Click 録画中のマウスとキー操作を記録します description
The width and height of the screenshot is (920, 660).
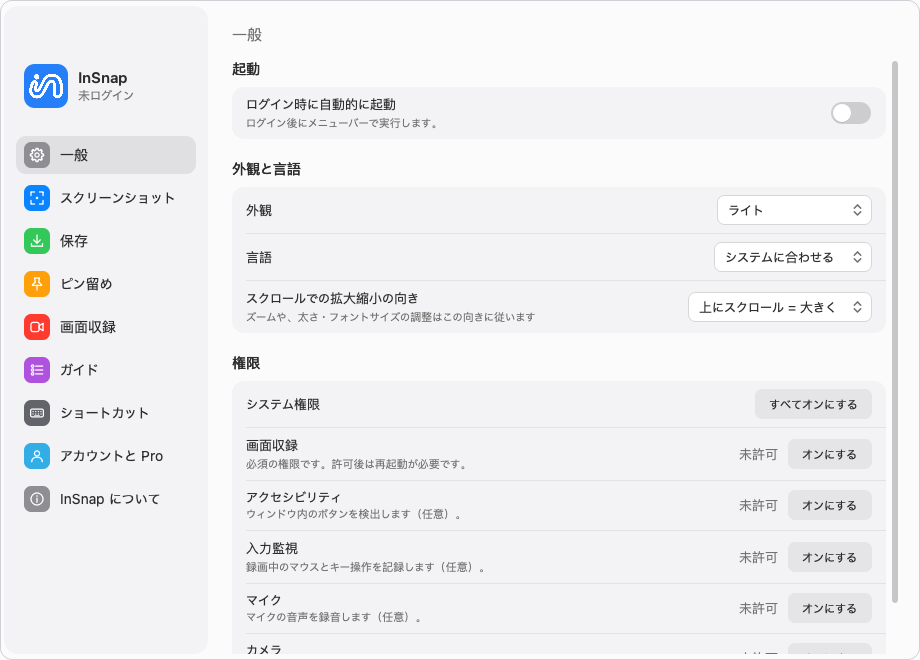[365, 567]
